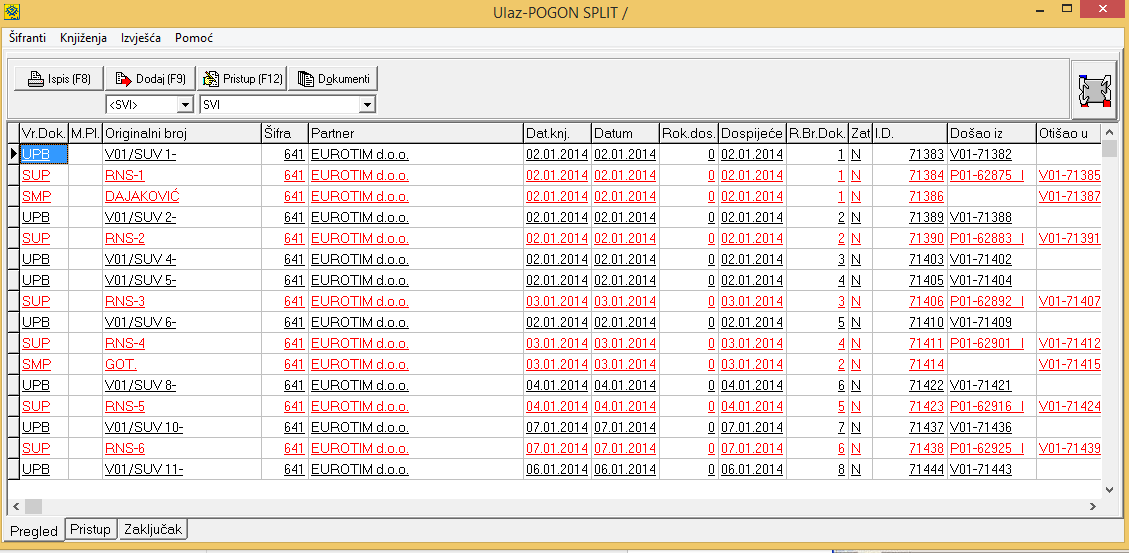Select the RNS-2 cell
Image resolution: width=1129 pixels, height=553 pixels.
click(182, 238)
